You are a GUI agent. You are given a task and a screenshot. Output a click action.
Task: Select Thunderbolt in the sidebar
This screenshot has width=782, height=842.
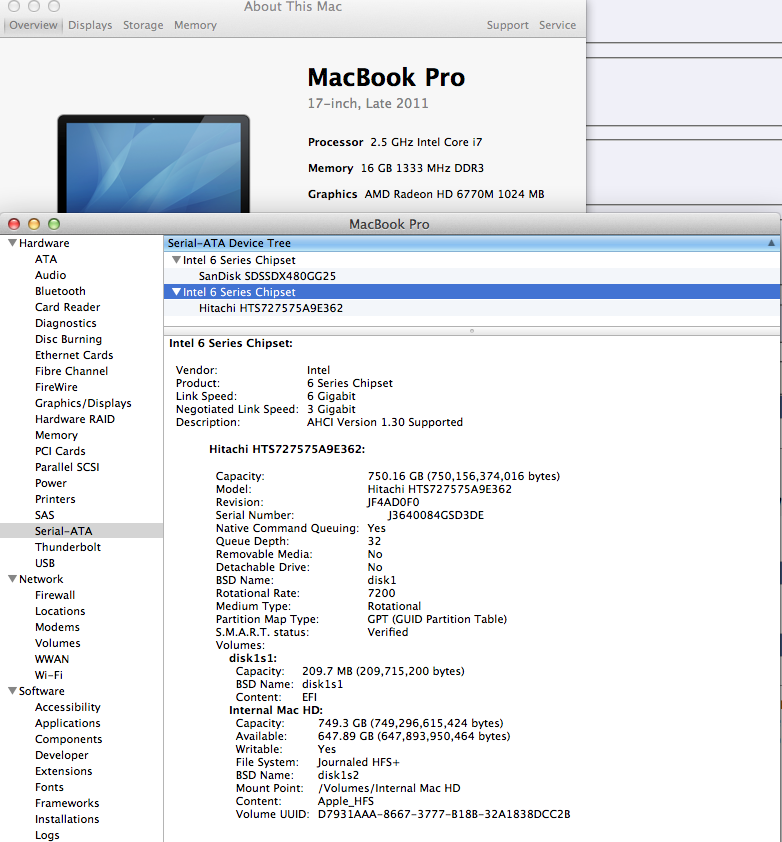coord(68,547)
